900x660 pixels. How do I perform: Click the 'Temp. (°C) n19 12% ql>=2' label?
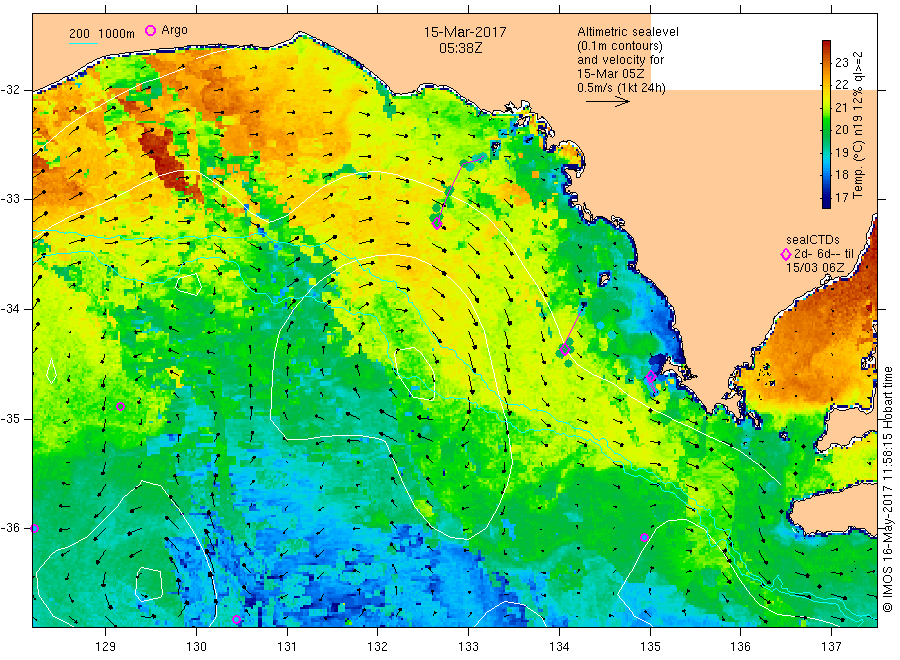coord(858,125)
